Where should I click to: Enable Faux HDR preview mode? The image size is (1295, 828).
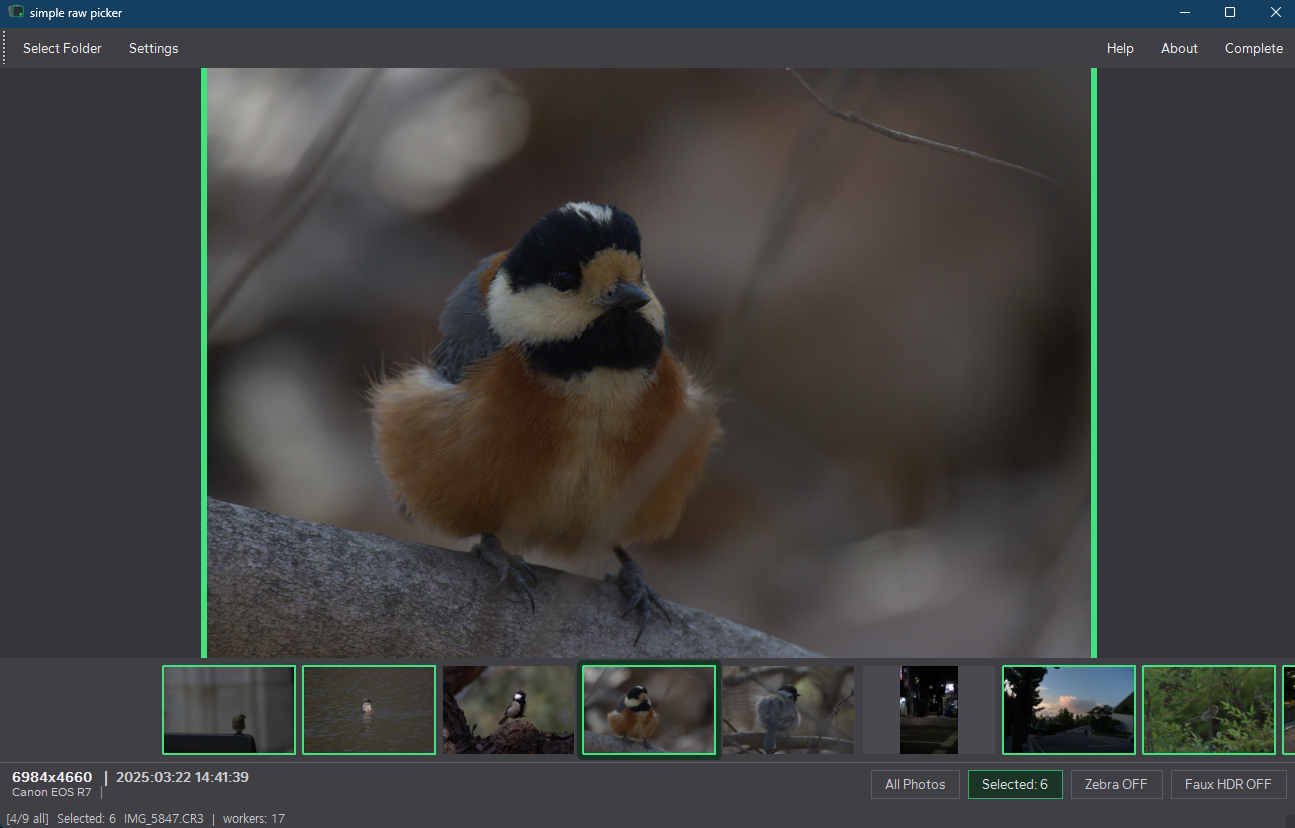[x=1228, y=784]
